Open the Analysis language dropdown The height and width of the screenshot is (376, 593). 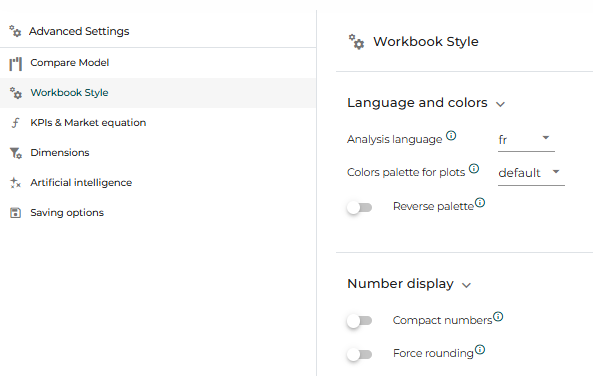[526, 140]
